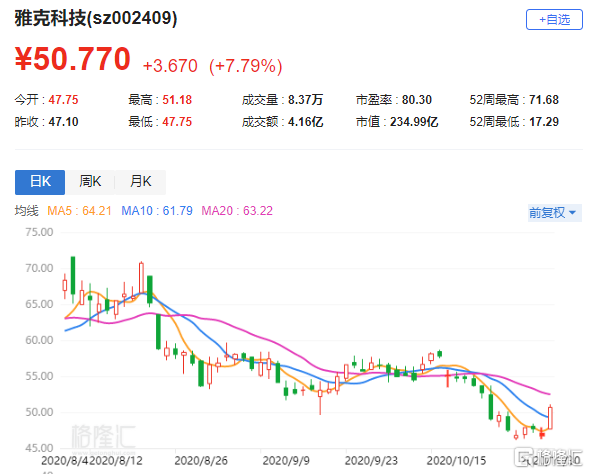Open the 前复权 adjustment dropdown
The width and height of the screenshot is (589, 474).
click(554, 213)
